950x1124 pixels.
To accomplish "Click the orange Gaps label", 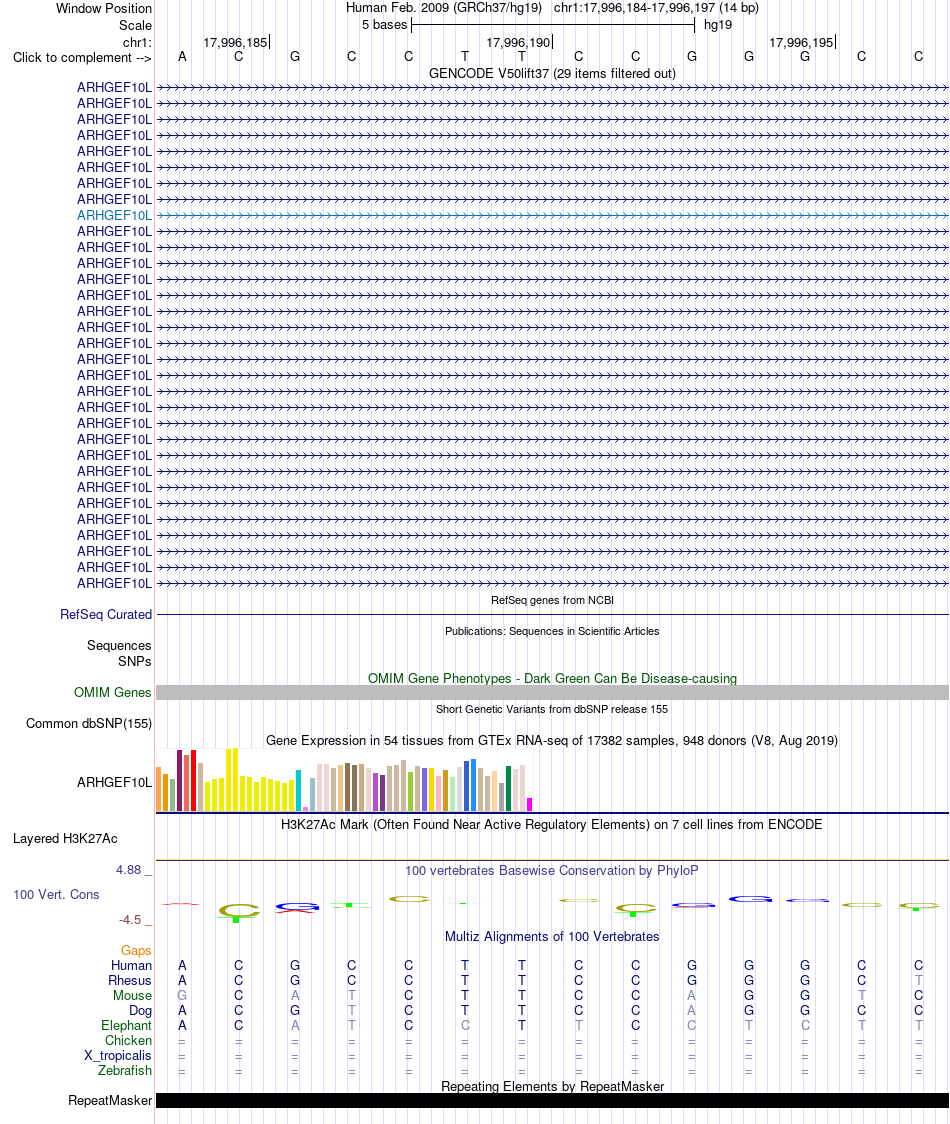I will click(136, 951).
